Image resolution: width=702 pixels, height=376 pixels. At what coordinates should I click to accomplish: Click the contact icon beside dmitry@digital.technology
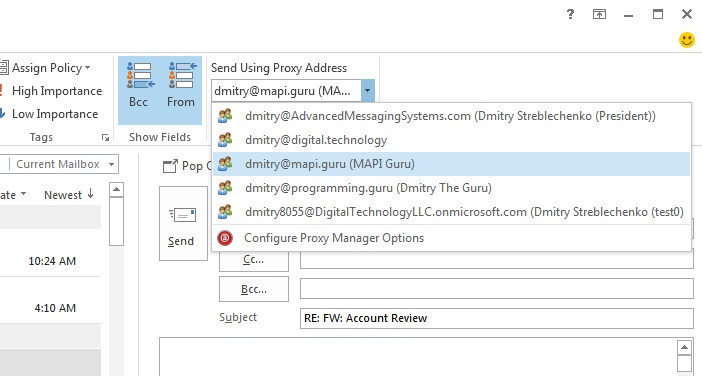(225, 140)
